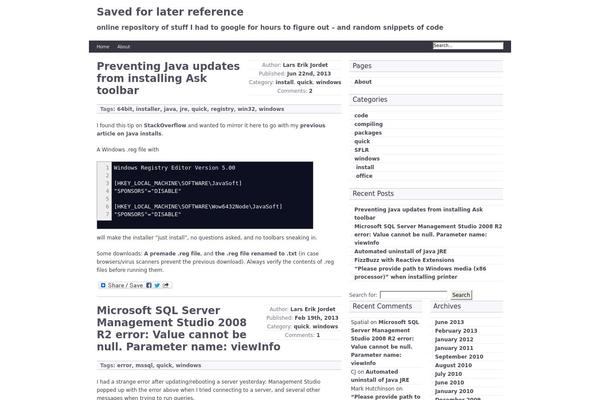Open recent post Microsoft SQL Server Management Studio error
This screenshot has width=600, height=400.
pyautogui.click(x=428, y=235)
